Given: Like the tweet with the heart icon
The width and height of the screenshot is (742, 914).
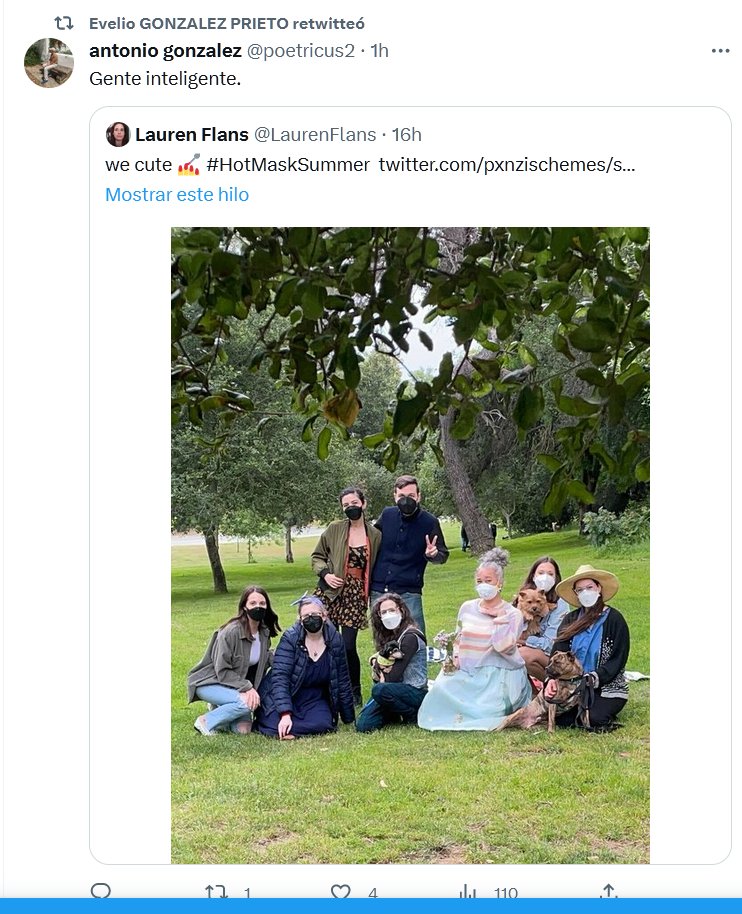Looking at the screenshot, I should pyautogui.click(x=341, y=890).
